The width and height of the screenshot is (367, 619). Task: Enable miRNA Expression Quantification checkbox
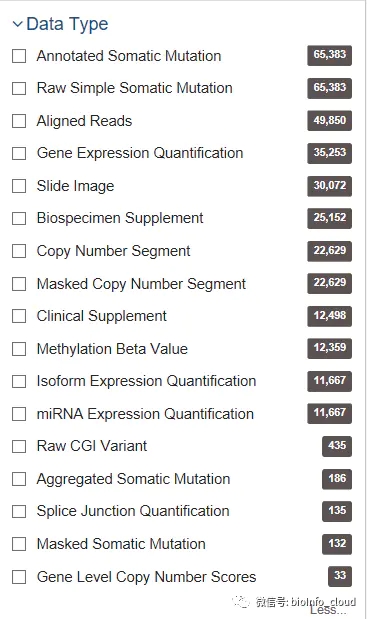click(19, 414)
